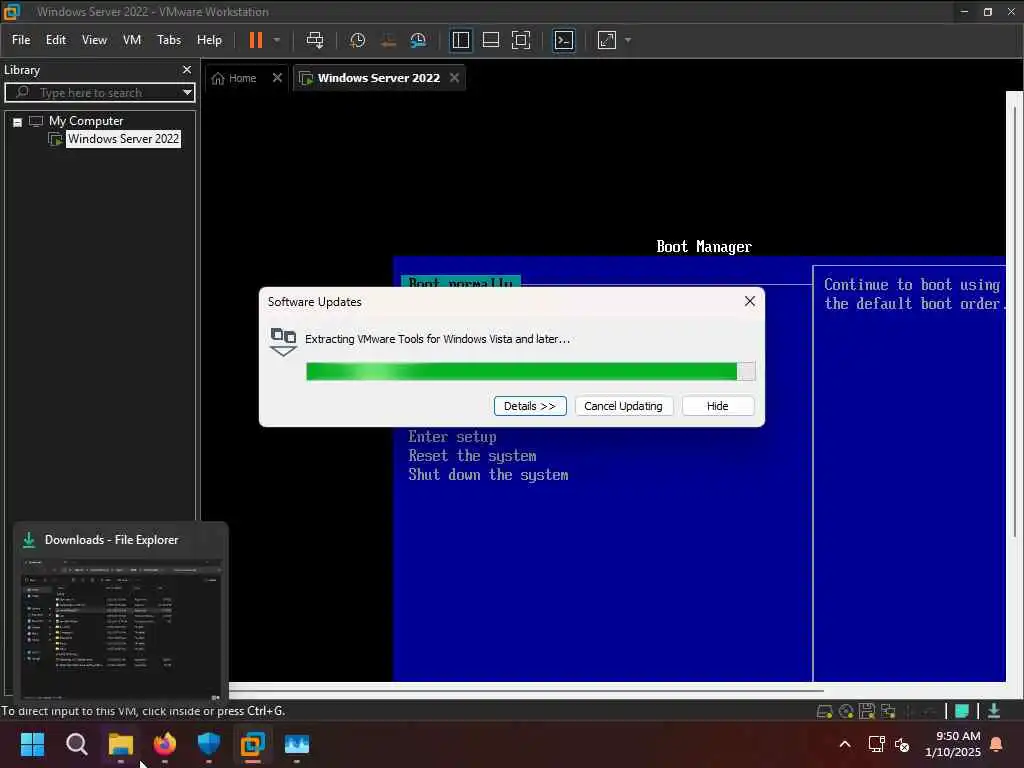Open the power options dropdown arrow next to pause
The height and width of the screenshot is (768, 1024).
coord(277,40)
